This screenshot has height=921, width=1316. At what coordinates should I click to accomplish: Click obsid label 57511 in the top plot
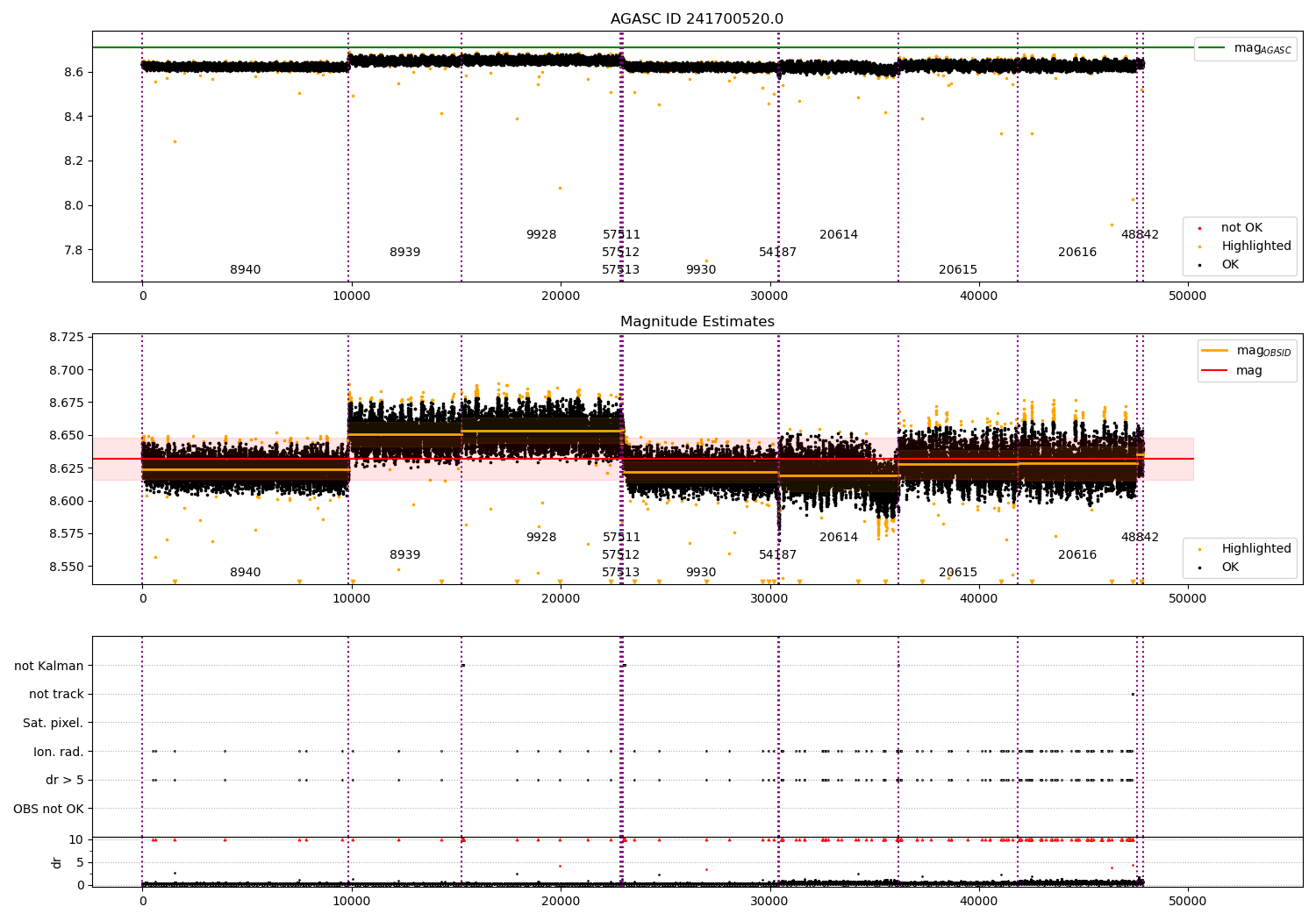[621, 235]
